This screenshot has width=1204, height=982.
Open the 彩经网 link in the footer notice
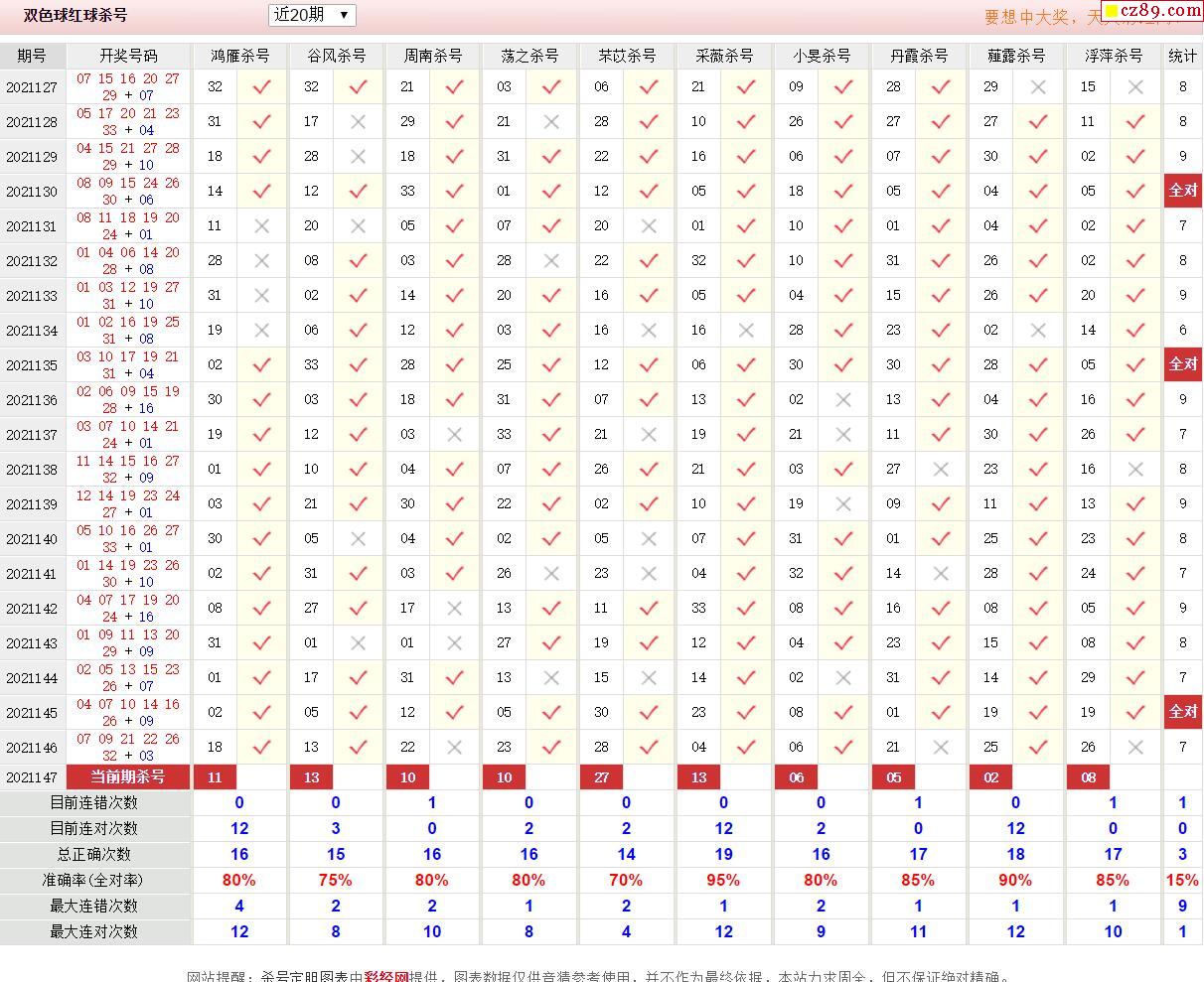click(x=386, y=976)
